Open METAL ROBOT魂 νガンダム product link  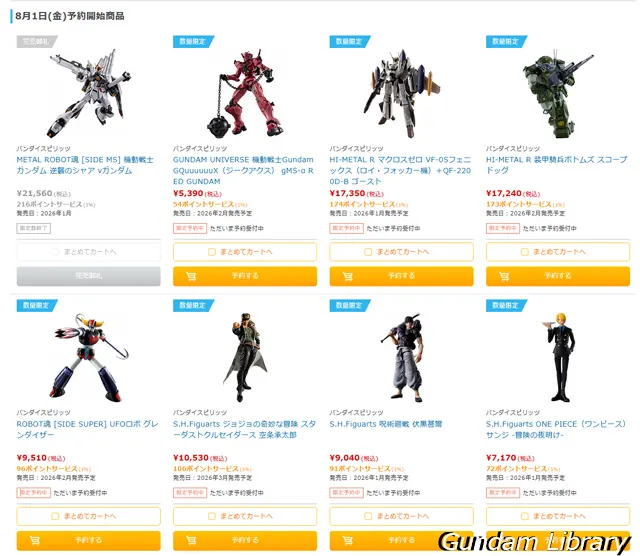85,165
